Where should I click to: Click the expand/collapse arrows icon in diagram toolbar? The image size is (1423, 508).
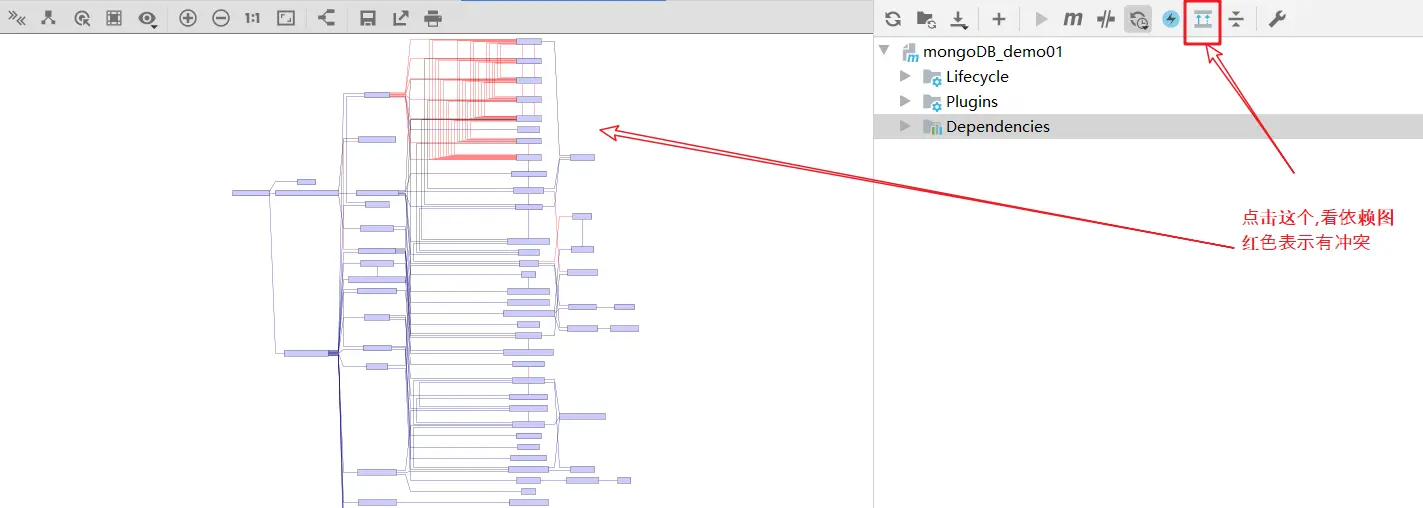coord(17,17)
